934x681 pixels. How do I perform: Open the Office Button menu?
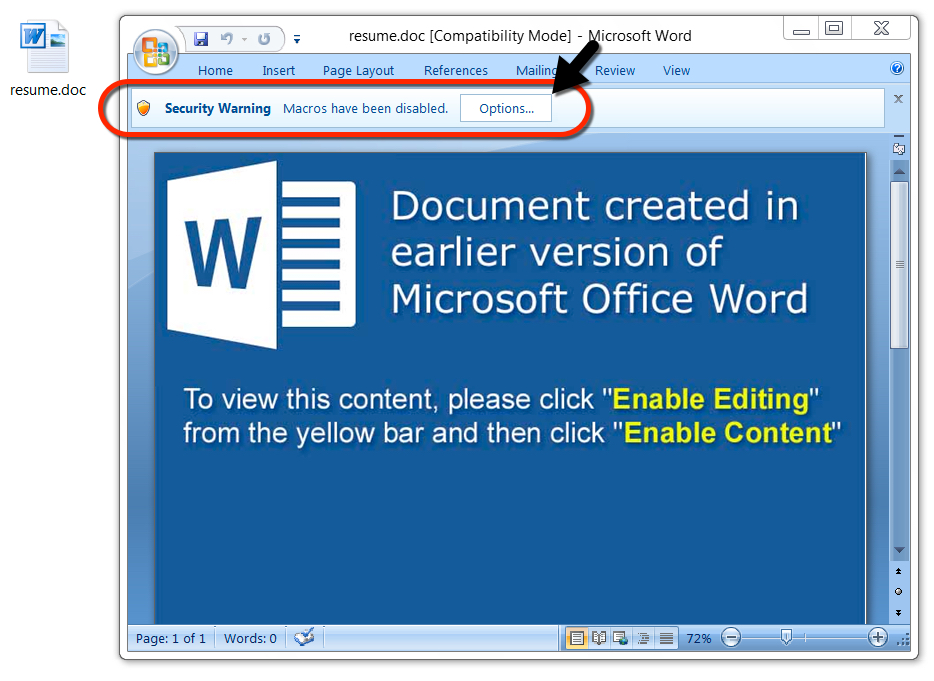(156, 51)
